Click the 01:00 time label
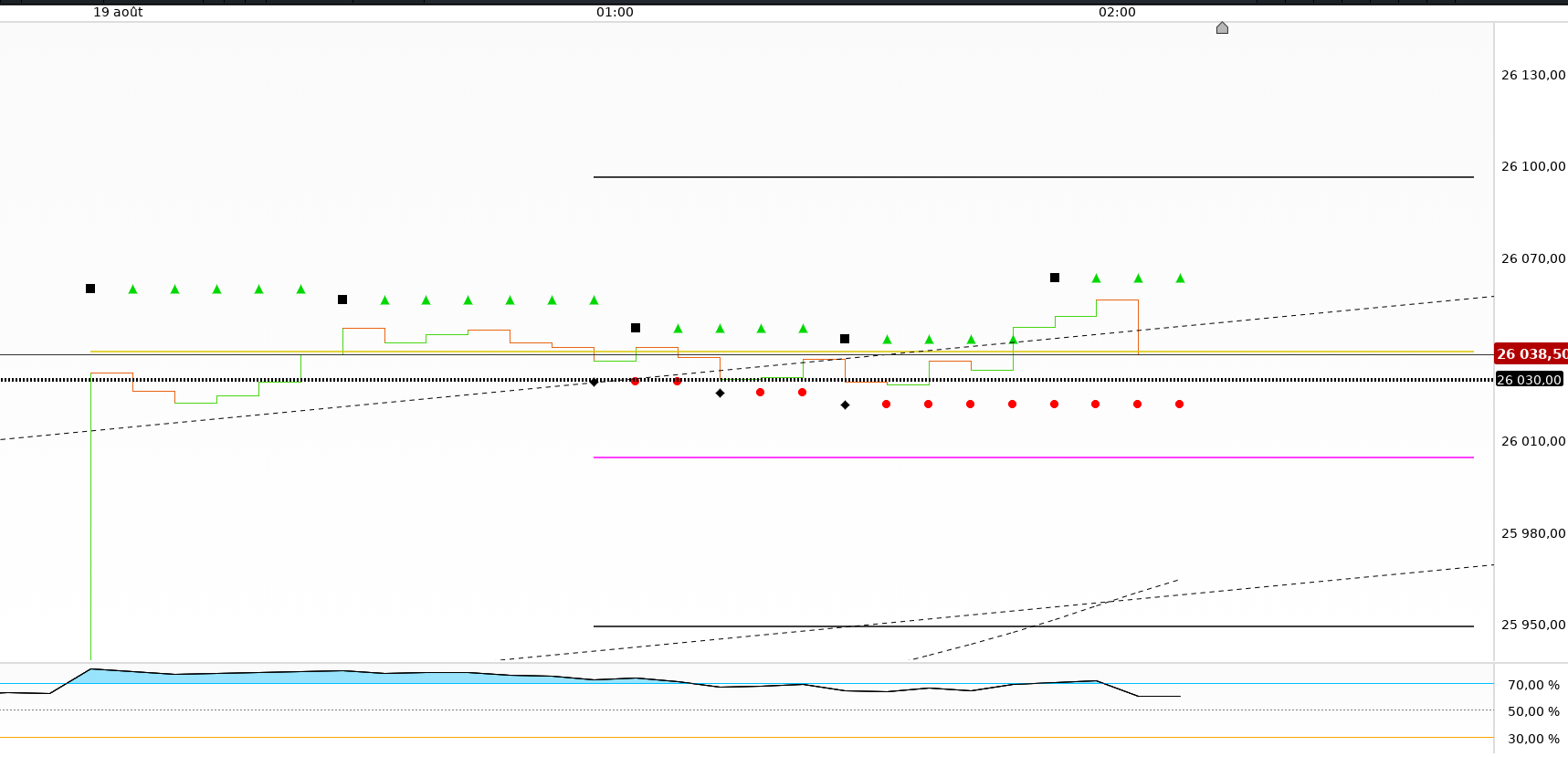The image size is (1568, 757). point(615,12)
